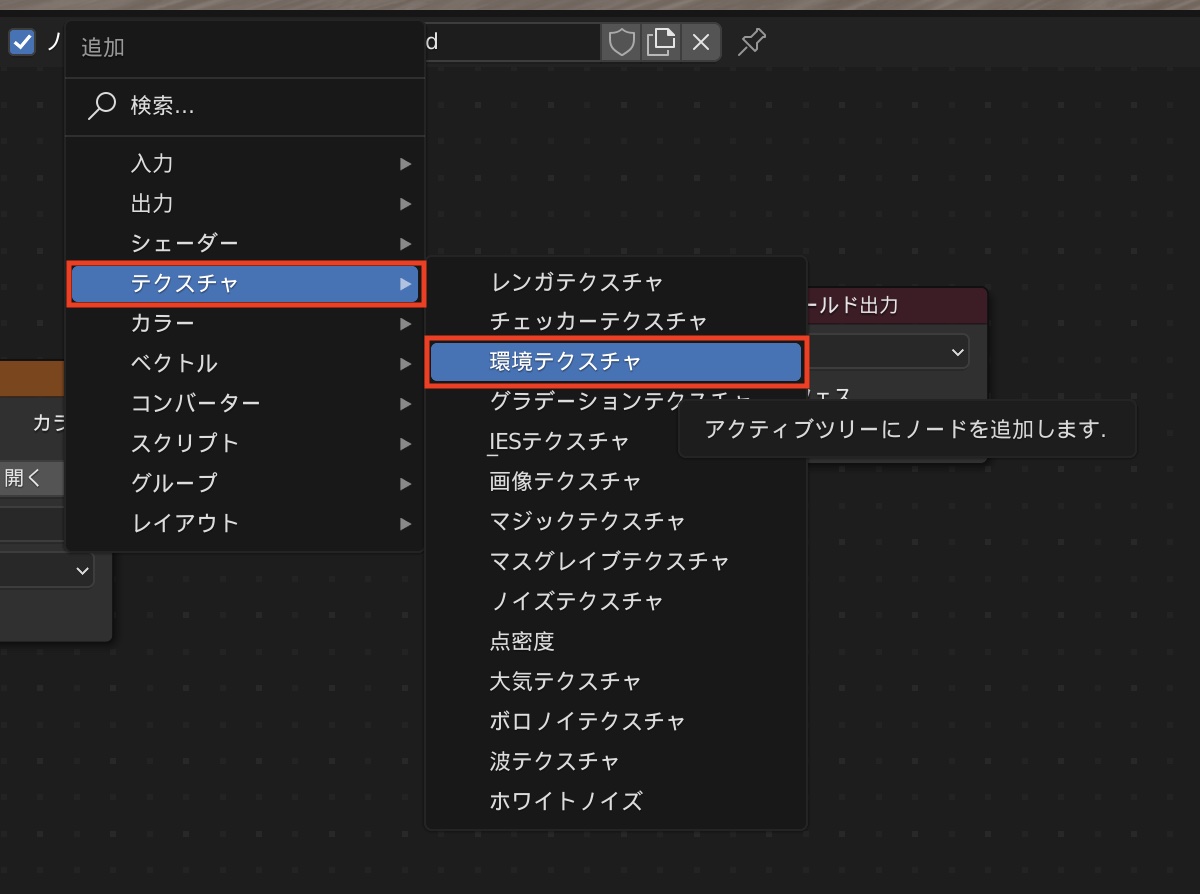Choose ノイズテクスチャ from the list
This screenshot has width=1200, height=894.
click(576, 601)
